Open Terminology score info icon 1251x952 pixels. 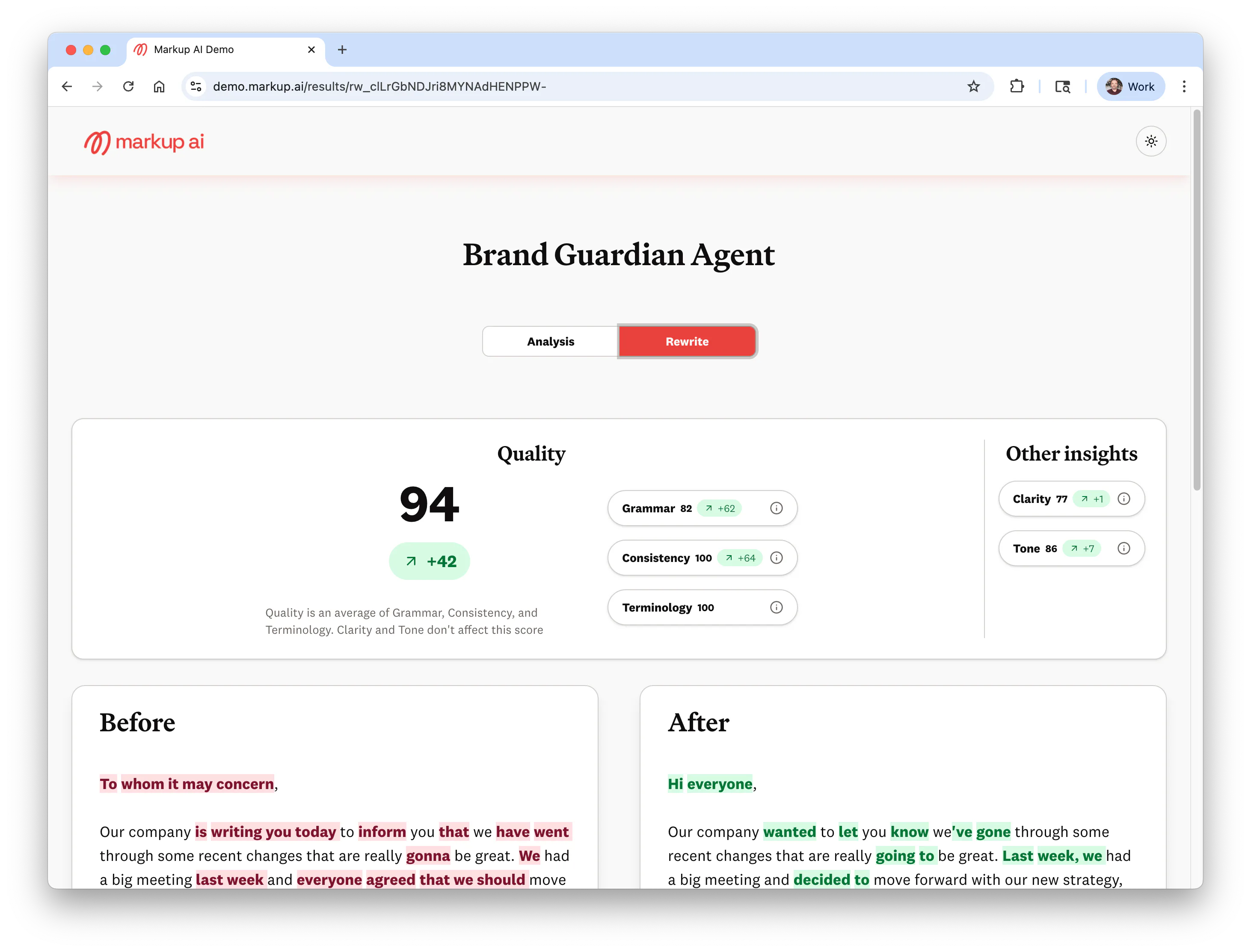point(776,607)
